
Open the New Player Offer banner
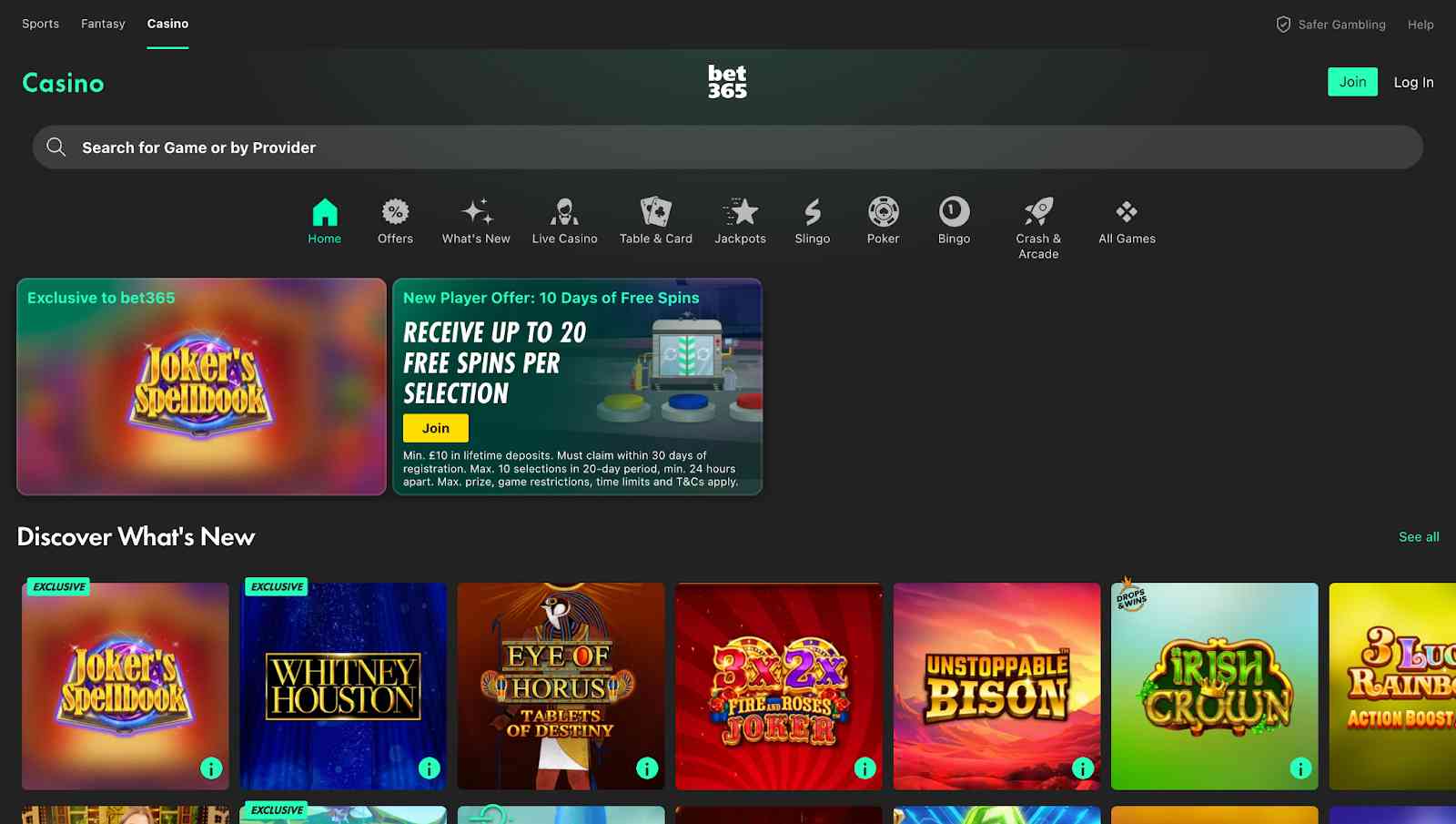[577, 387]
